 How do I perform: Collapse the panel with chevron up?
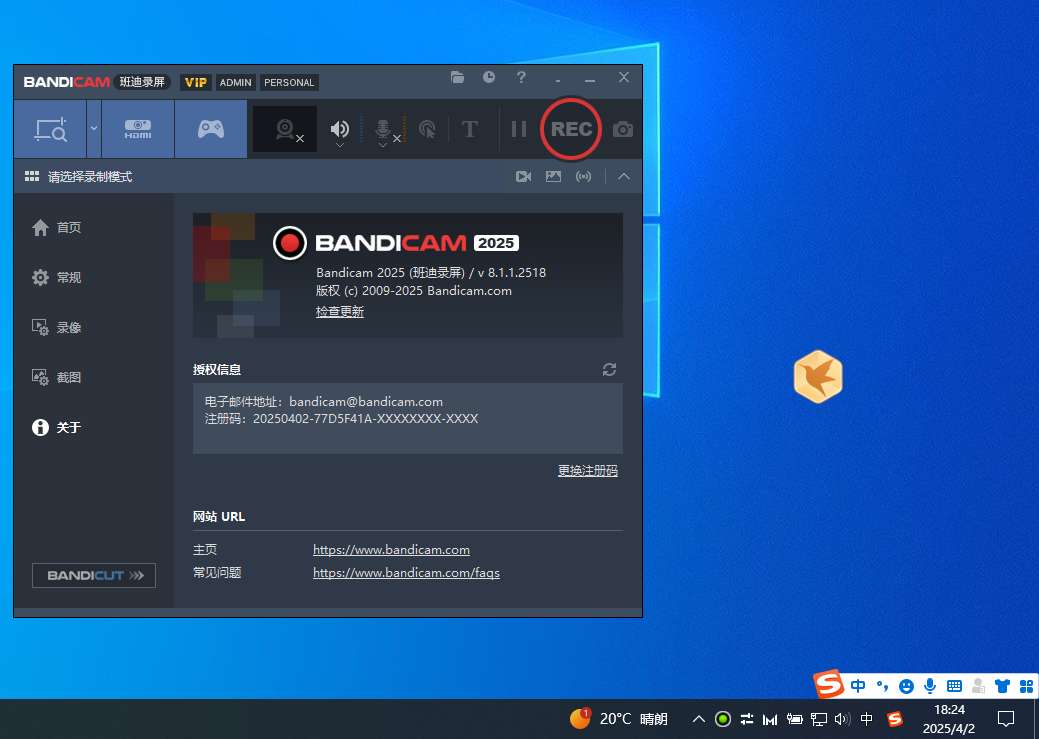(x=624, y=176)
